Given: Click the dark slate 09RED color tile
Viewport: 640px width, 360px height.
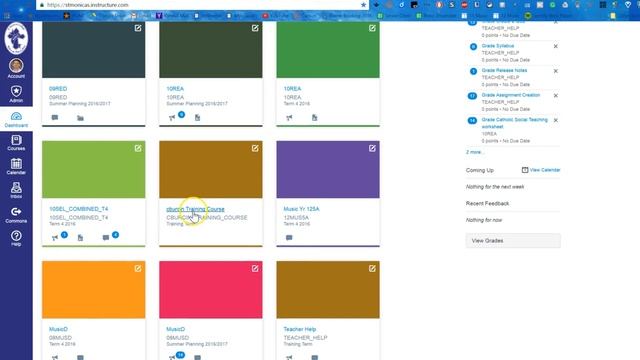Looking at the screenshot, I should [x=93, y=50].
